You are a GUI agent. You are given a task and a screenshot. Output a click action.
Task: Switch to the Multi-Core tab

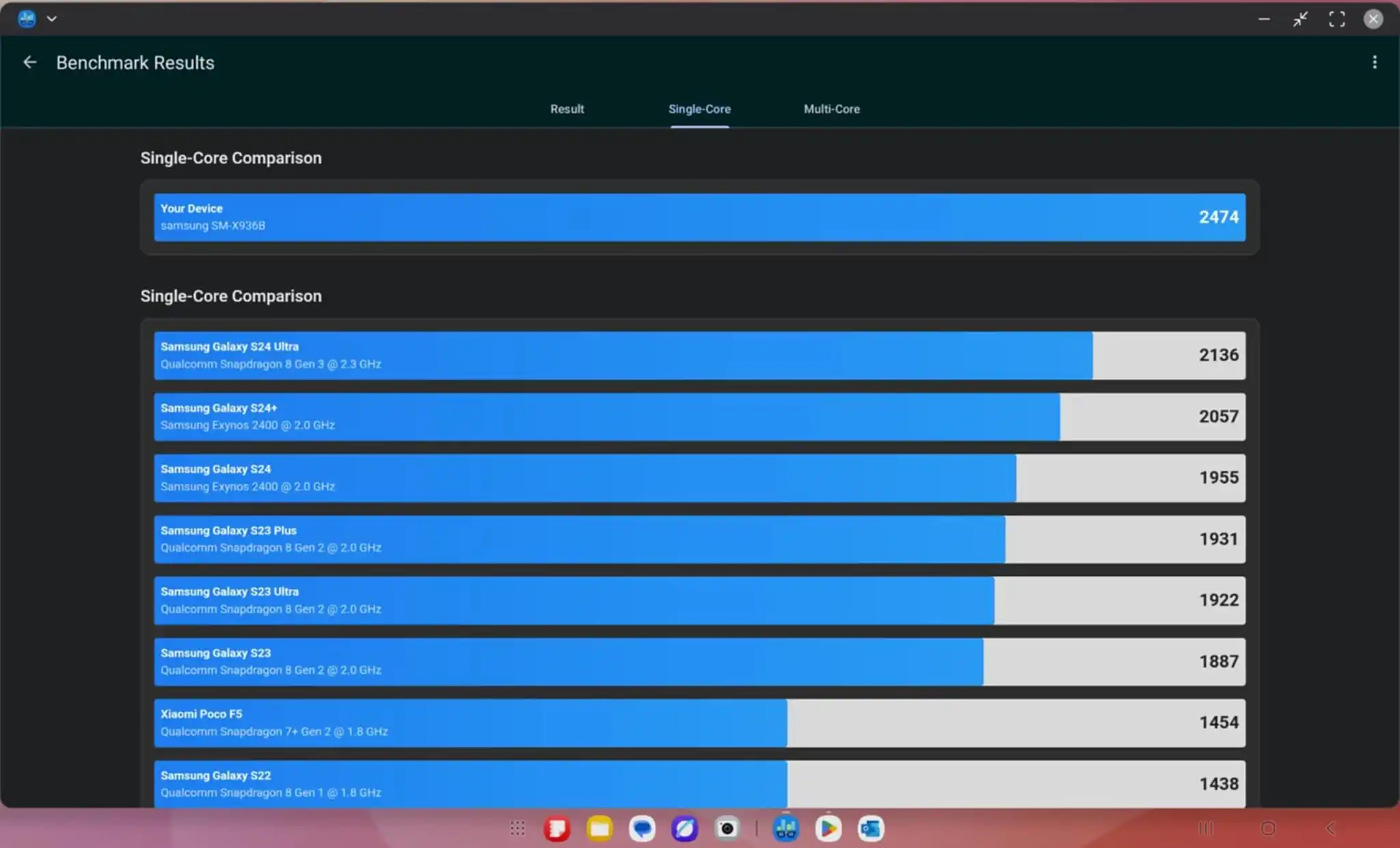tap(831, 109)
